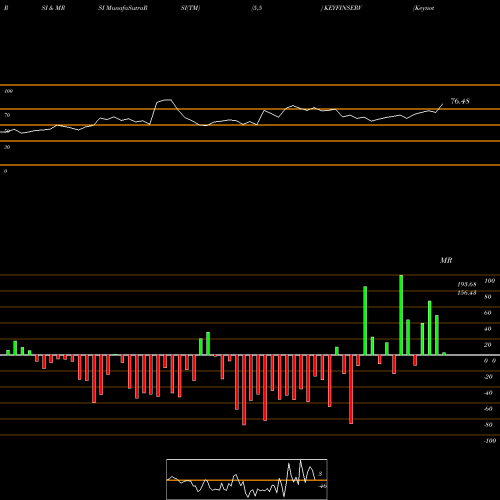The image size is (500, 500).
Task: Click the -100 axis label in MR panel
Action: click(490, 441)
